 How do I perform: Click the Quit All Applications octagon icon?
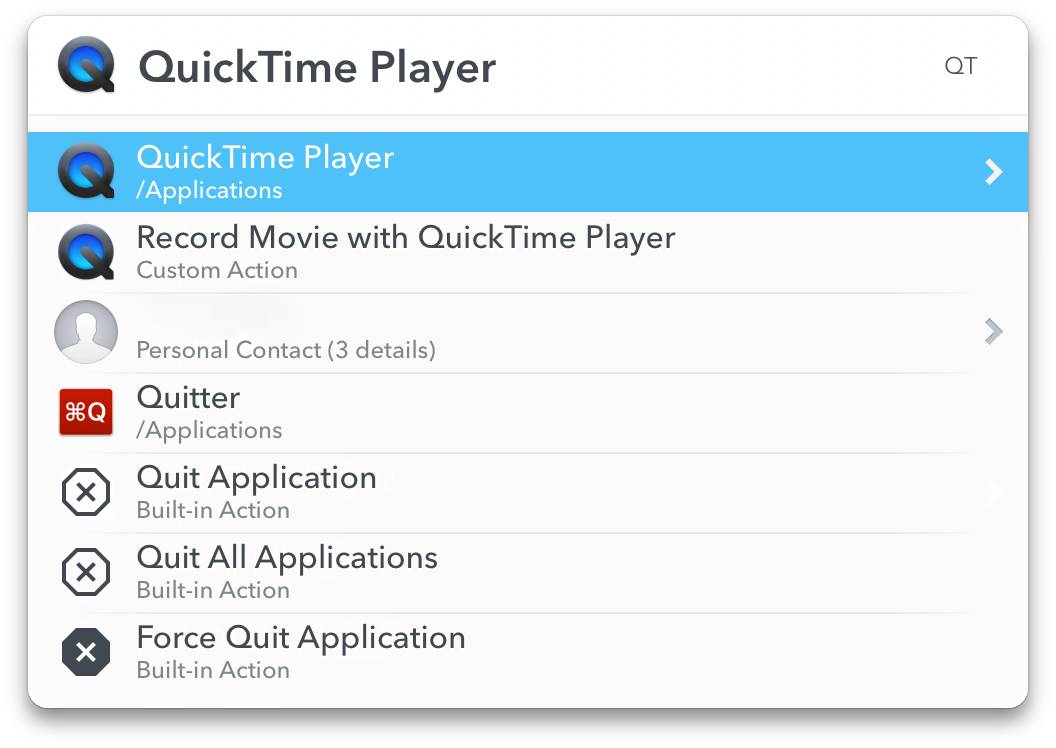coord(86,572)
